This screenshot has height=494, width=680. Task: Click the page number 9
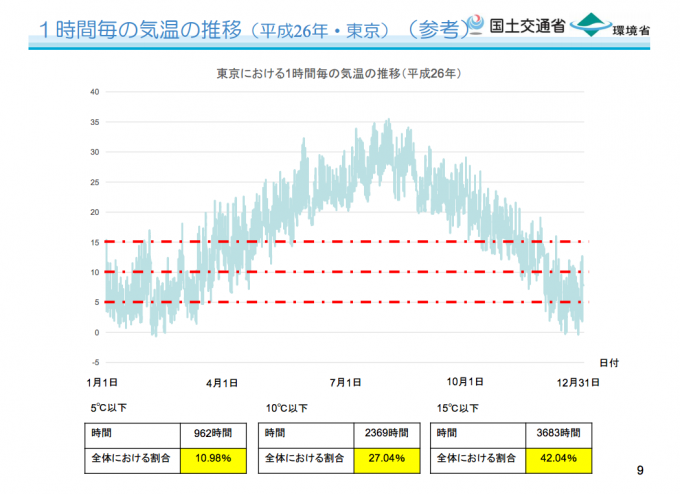(x=640, y=470)
